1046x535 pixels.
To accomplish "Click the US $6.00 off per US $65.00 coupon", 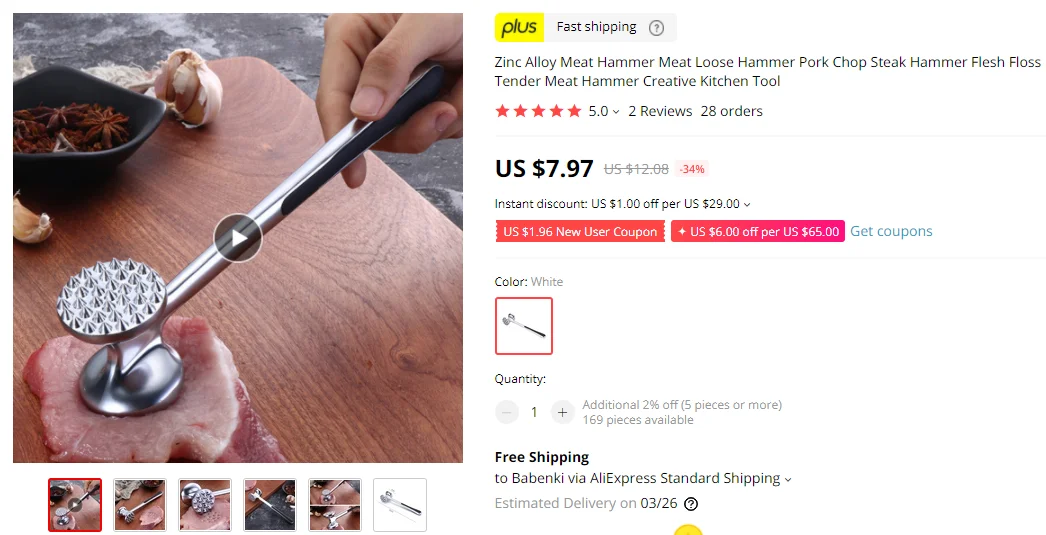I will tap(758, 231).
